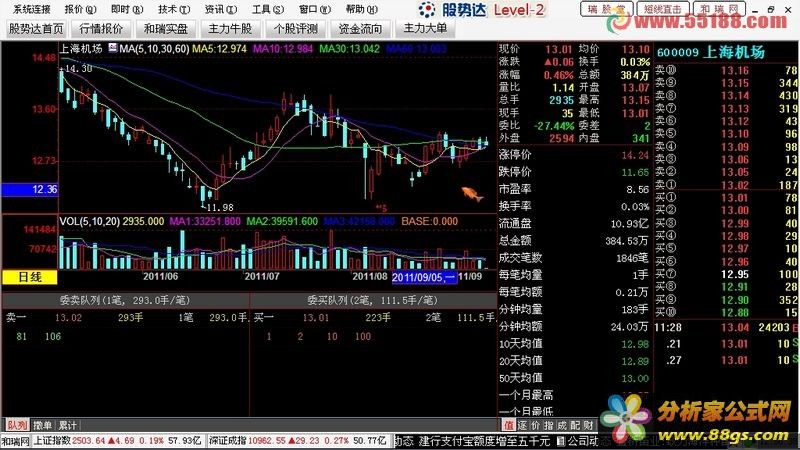
Task: Click the 卖一 13.02 order queue row
Action: pyautogui.click(x=126, y=318)
